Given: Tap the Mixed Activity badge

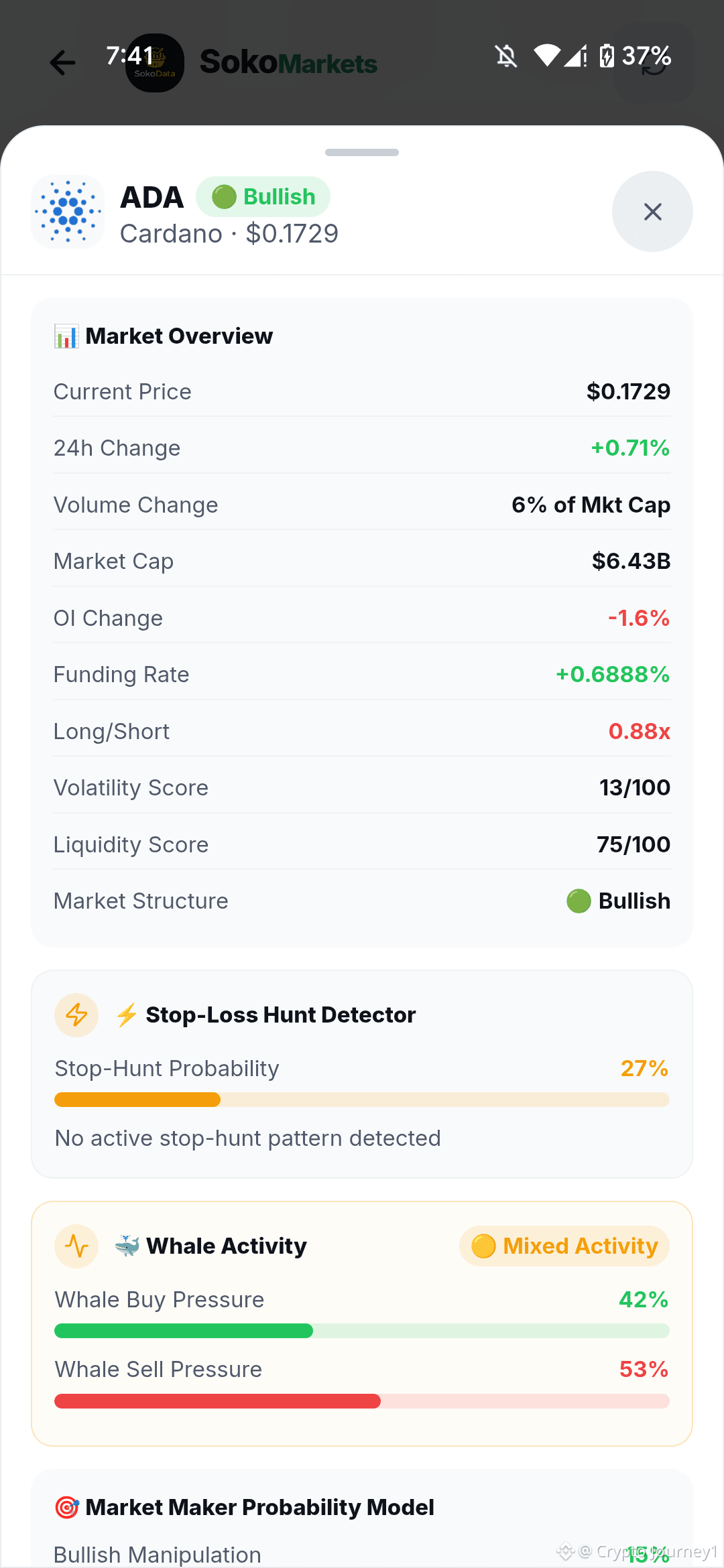Looking at the screenshot, I should point(564,1246).
